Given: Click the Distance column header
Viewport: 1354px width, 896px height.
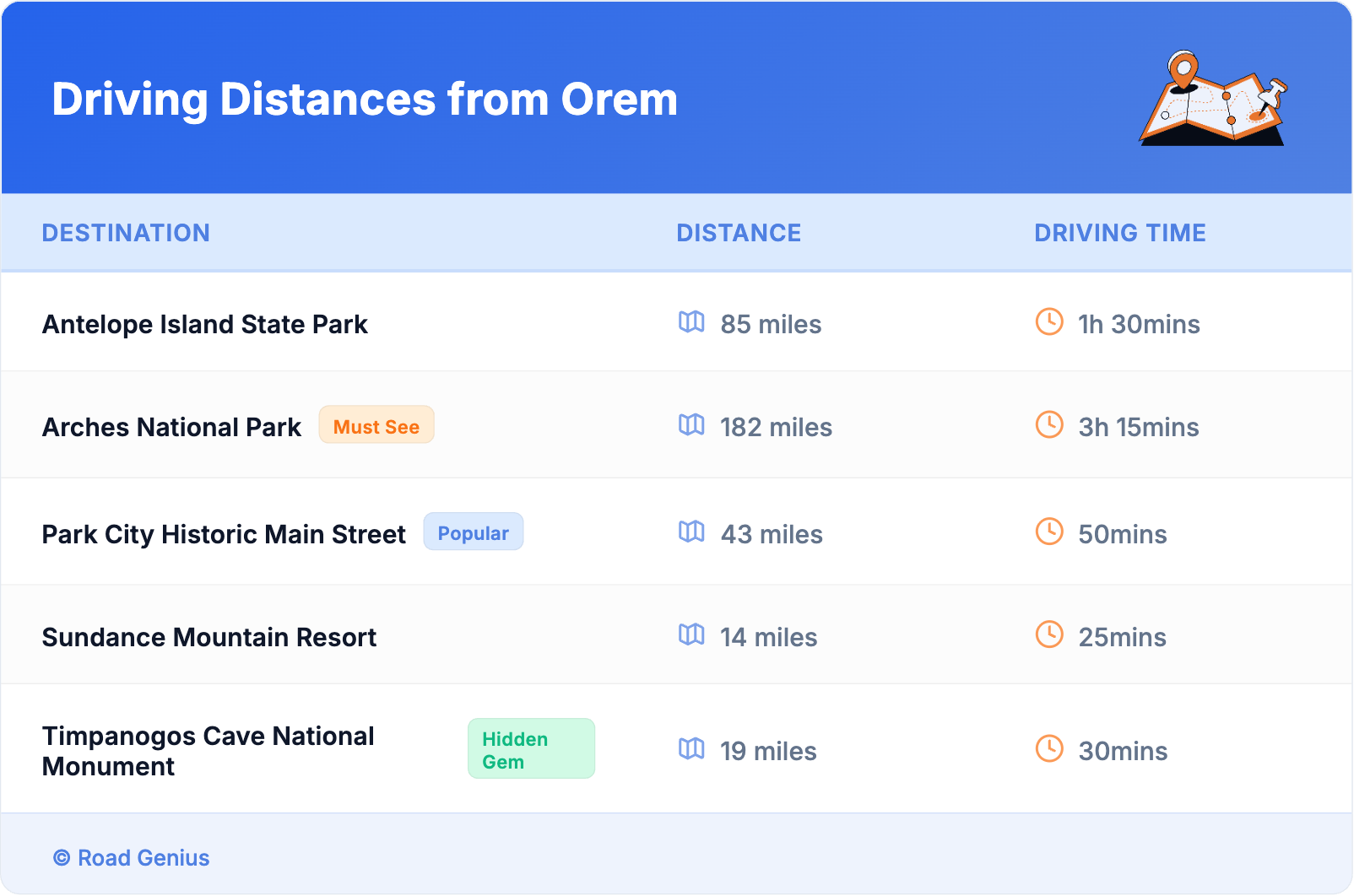Looking at the screenshot, I should tap(739, 233).
